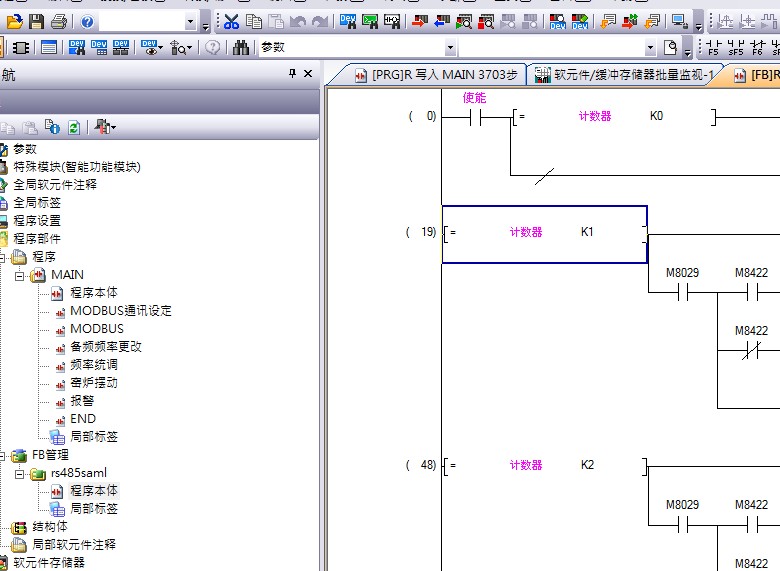The height and width of the screenshot is (571, 780).
Task: Click the Write to PLC icon
Action: coord(418,21)
